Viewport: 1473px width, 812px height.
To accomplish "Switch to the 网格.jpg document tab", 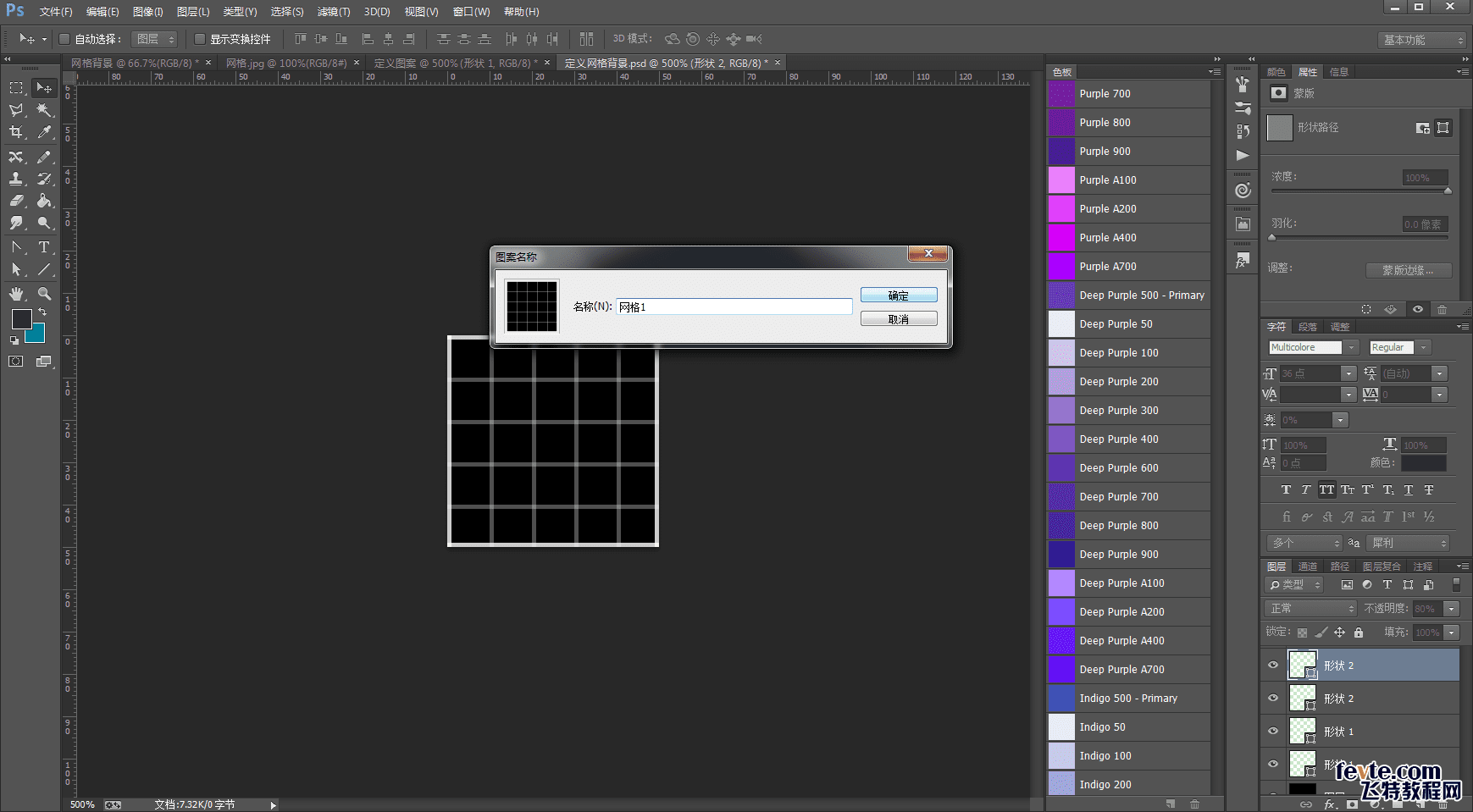I will pos(285,63).
